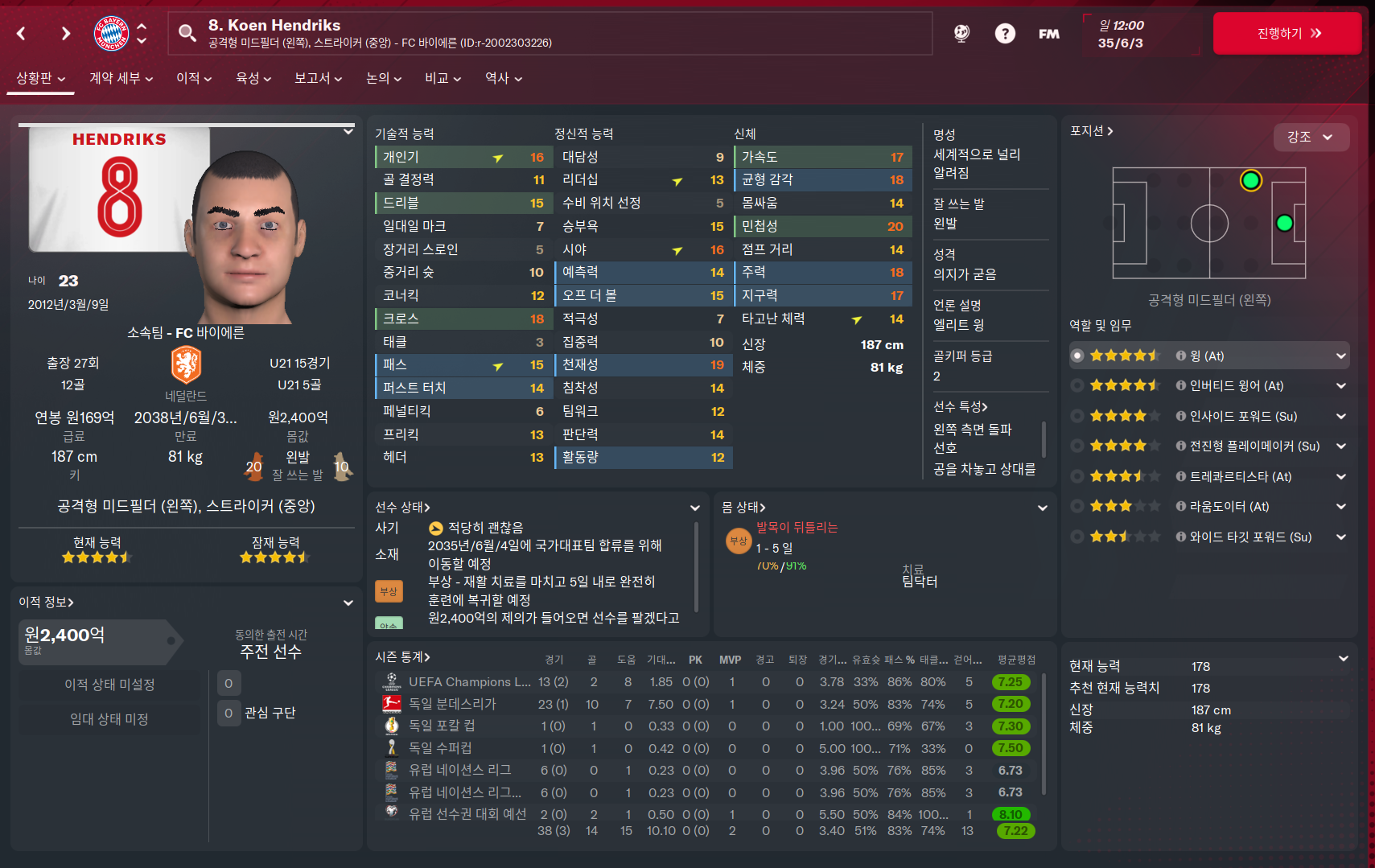This screenshot has height=868, width=1375.
Task: Click the Netherlands national team crest
Action: [186, 365]
